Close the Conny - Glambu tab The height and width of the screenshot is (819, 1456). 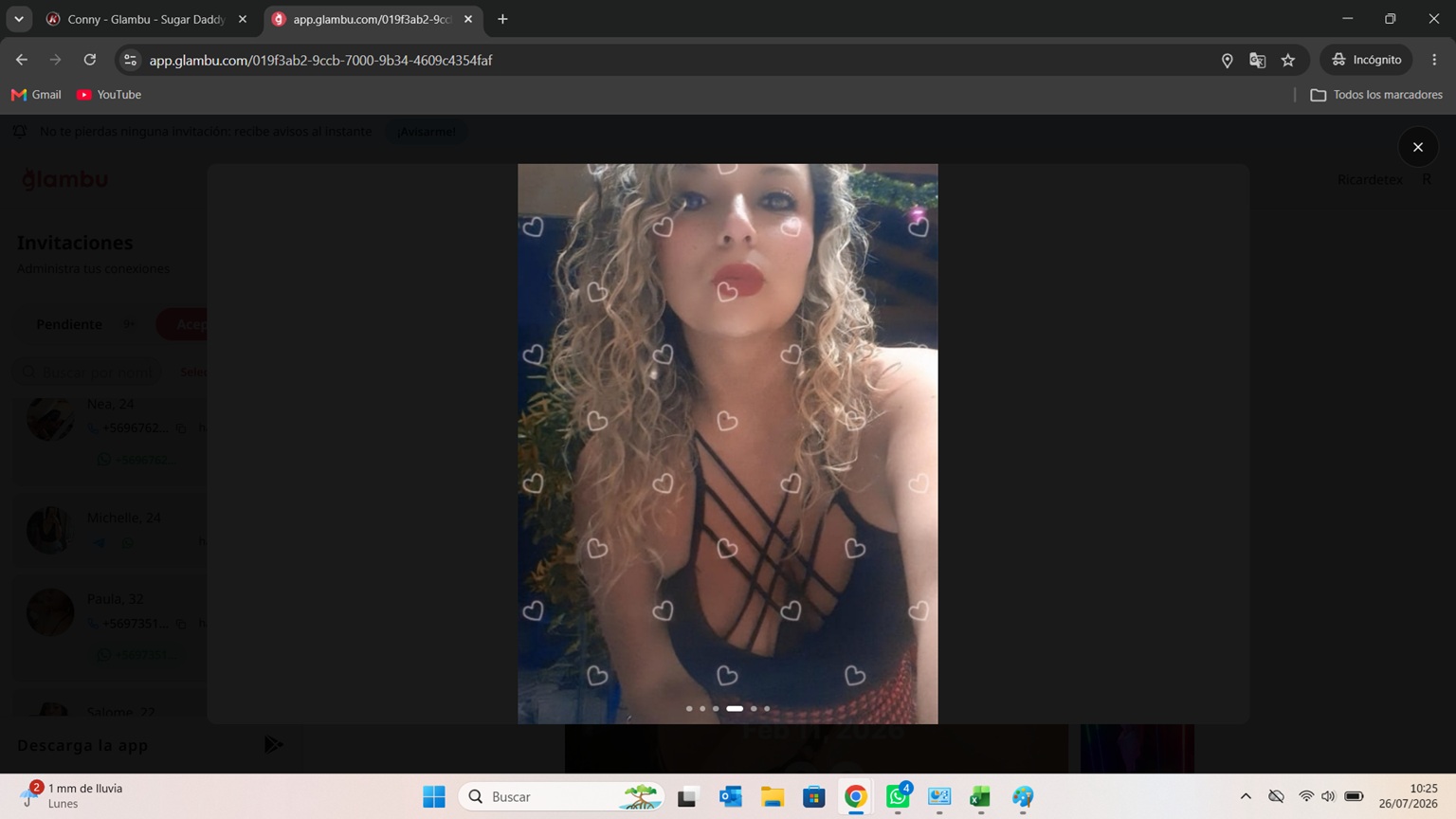click(243, 19)
